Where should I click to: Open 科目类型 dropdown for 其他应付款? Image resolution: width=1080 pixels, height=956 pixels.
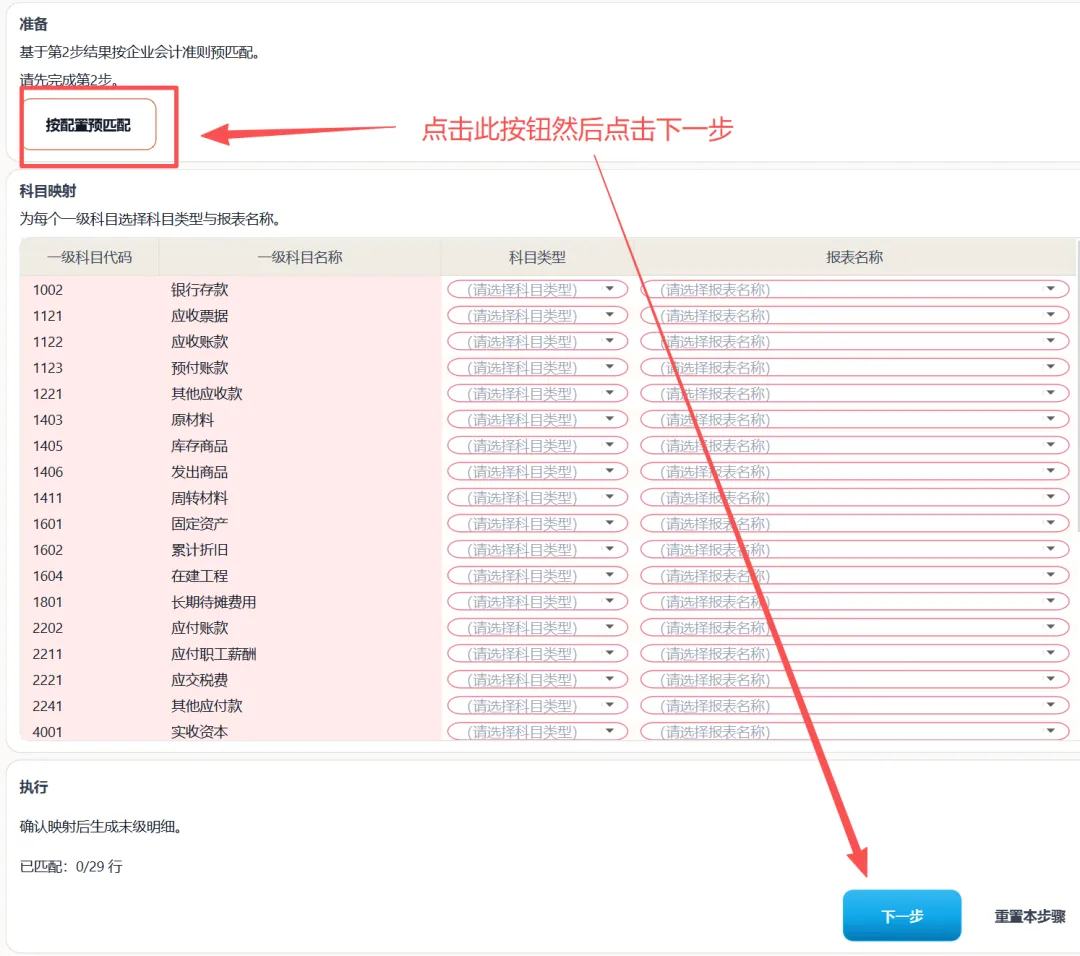point(537,705)
